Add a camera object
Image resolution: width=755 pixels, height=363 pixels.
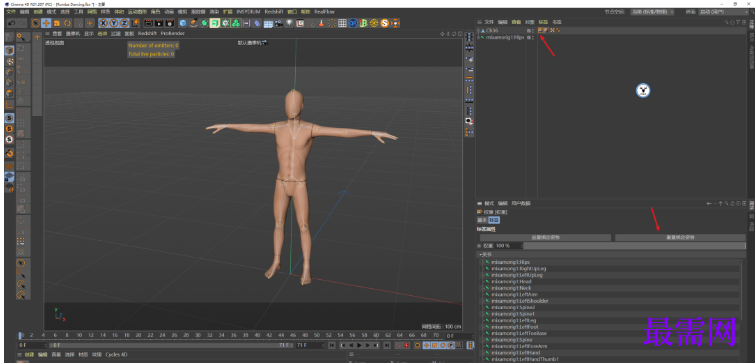(279, 23)
